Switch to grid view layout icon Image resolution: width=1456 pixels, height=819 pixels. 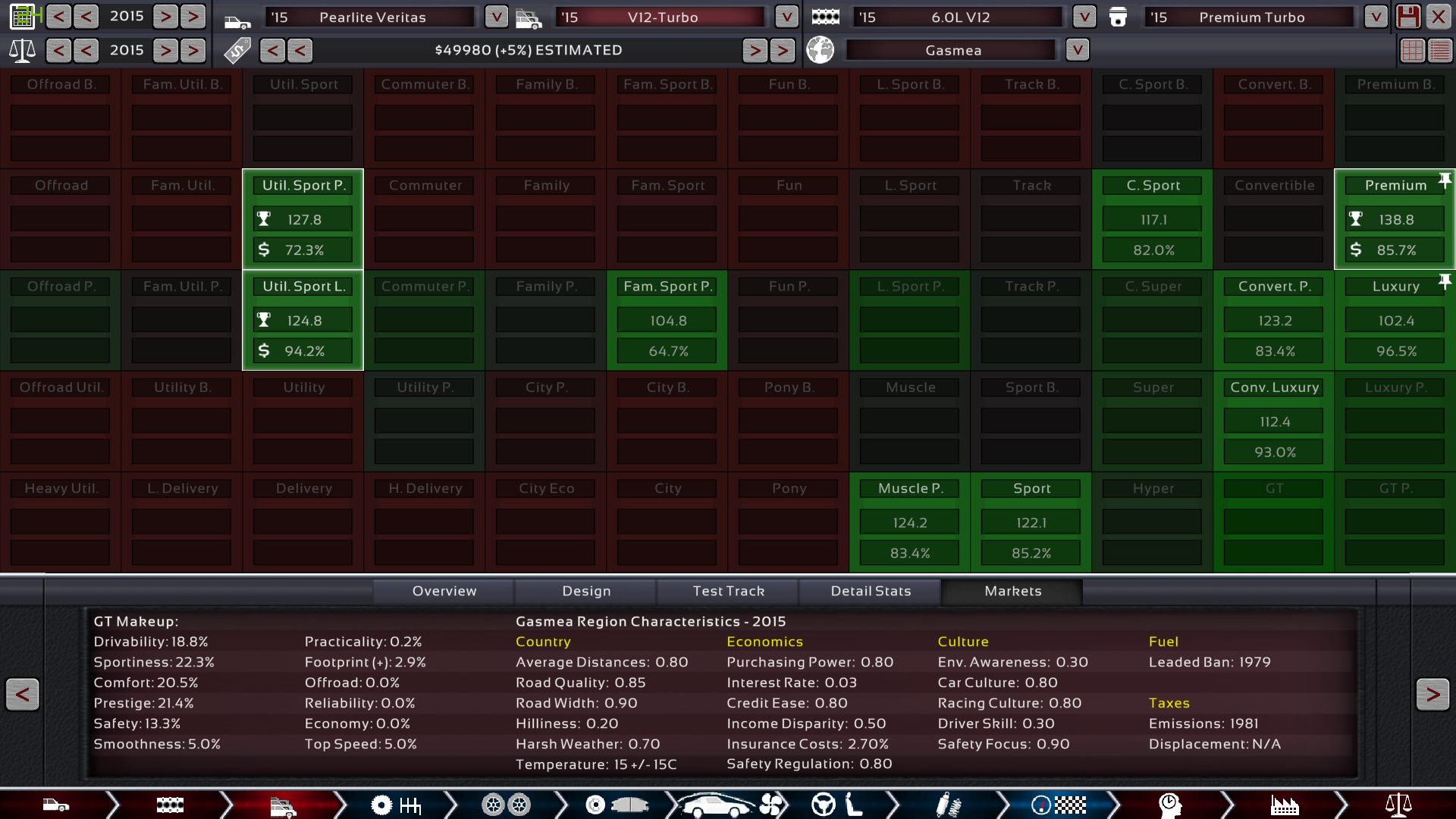tap(1412, 51)
